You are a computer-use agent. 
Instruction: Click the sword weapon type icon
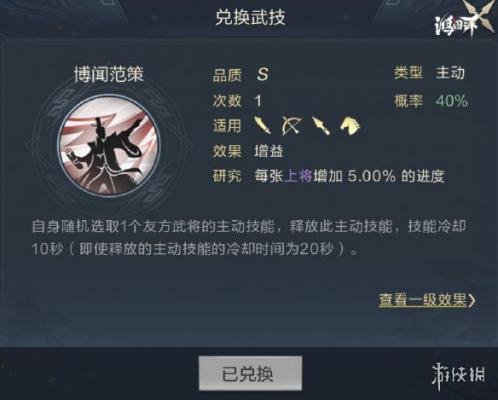pyautogui.click(x=263, y=125)
